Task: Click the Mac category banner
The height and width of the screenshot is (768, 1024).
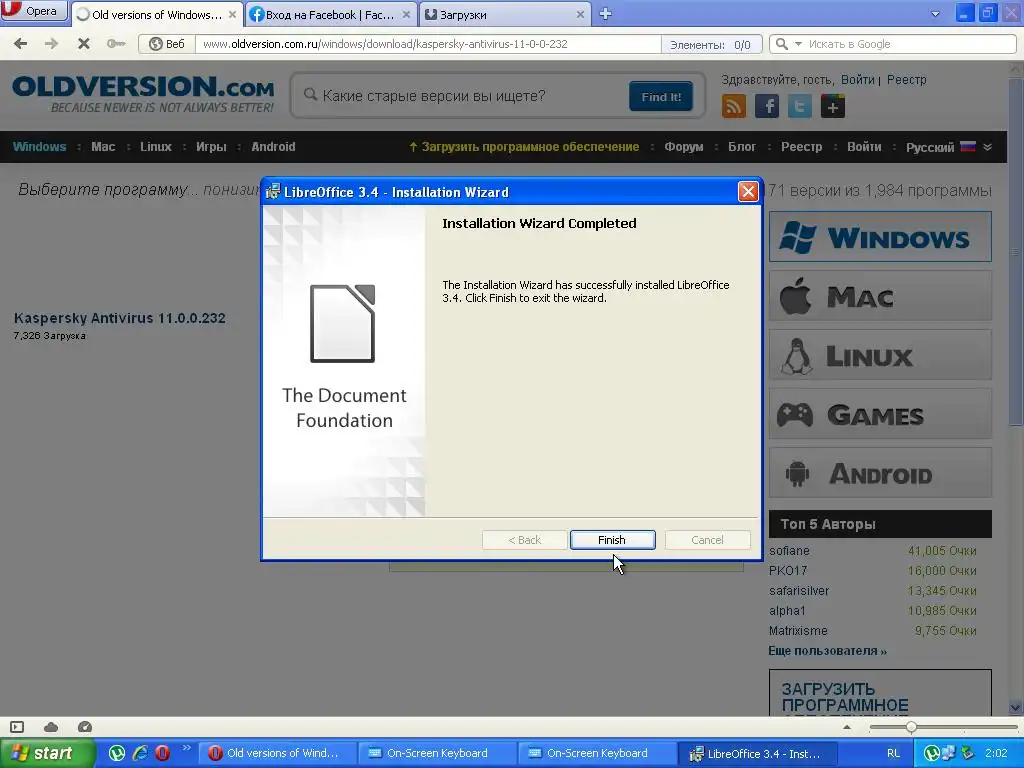Action: [x=880, y=296]
